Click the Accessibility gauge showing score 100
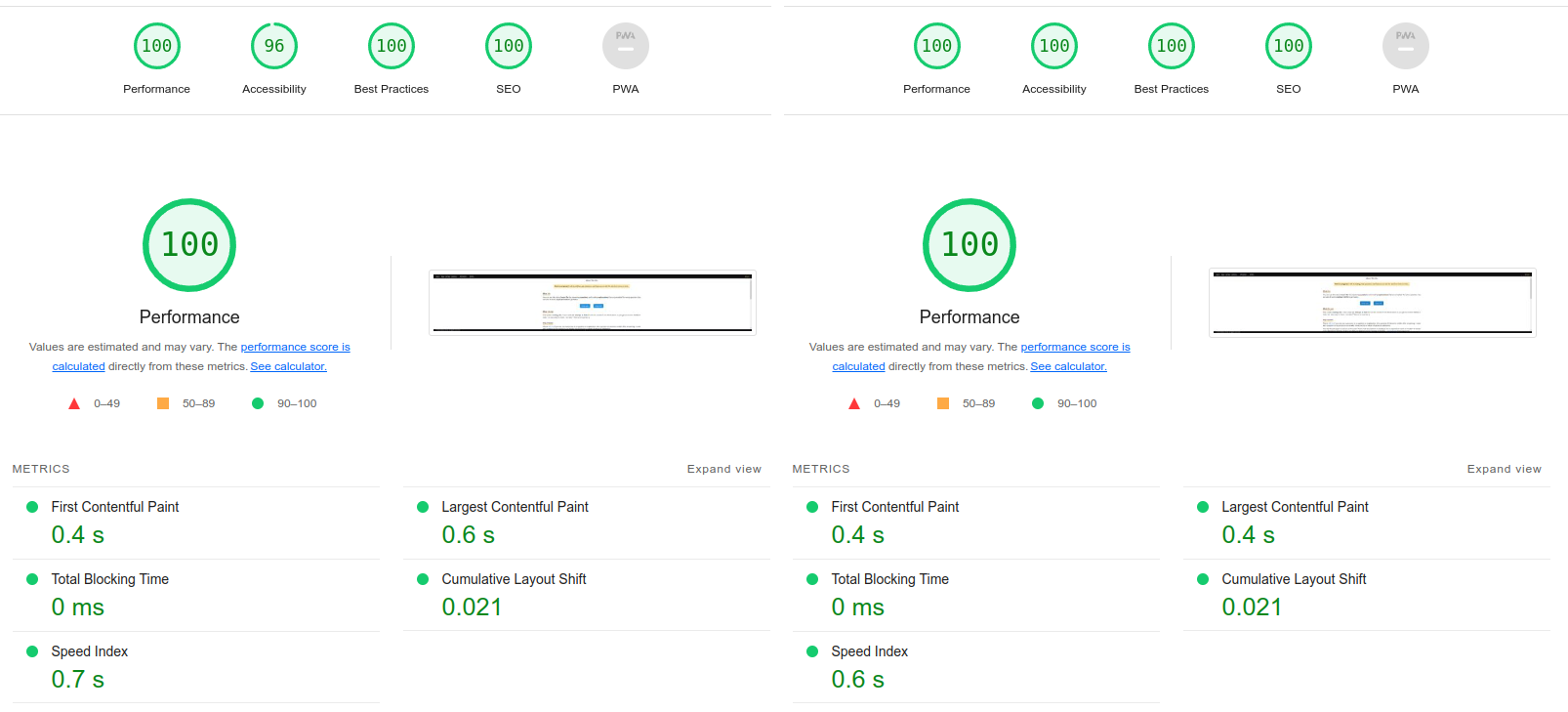 tap(1053, 46)
